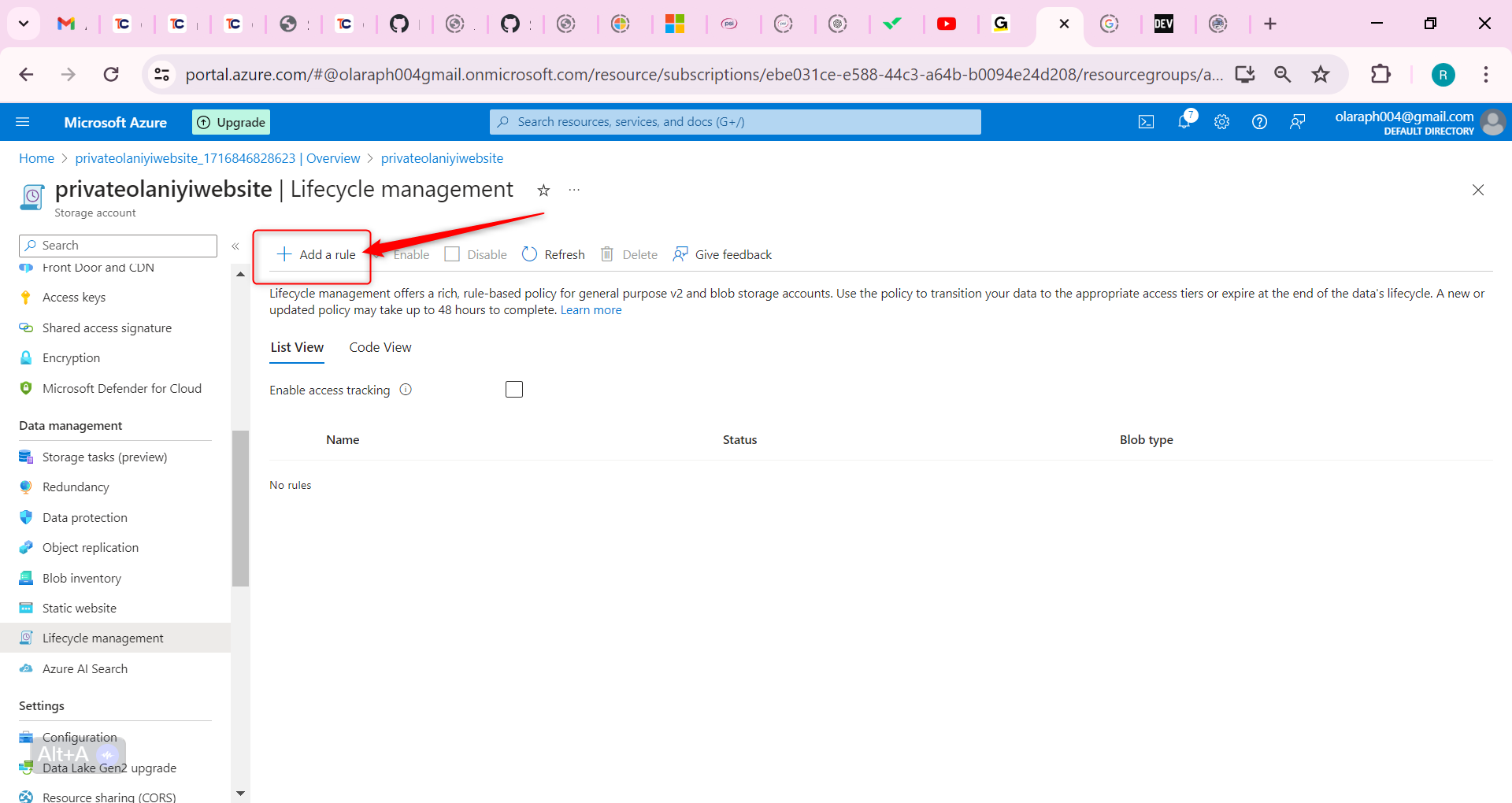Click Microsoft Azure home logo
The image size is (1512, 803).
(116, 123)
